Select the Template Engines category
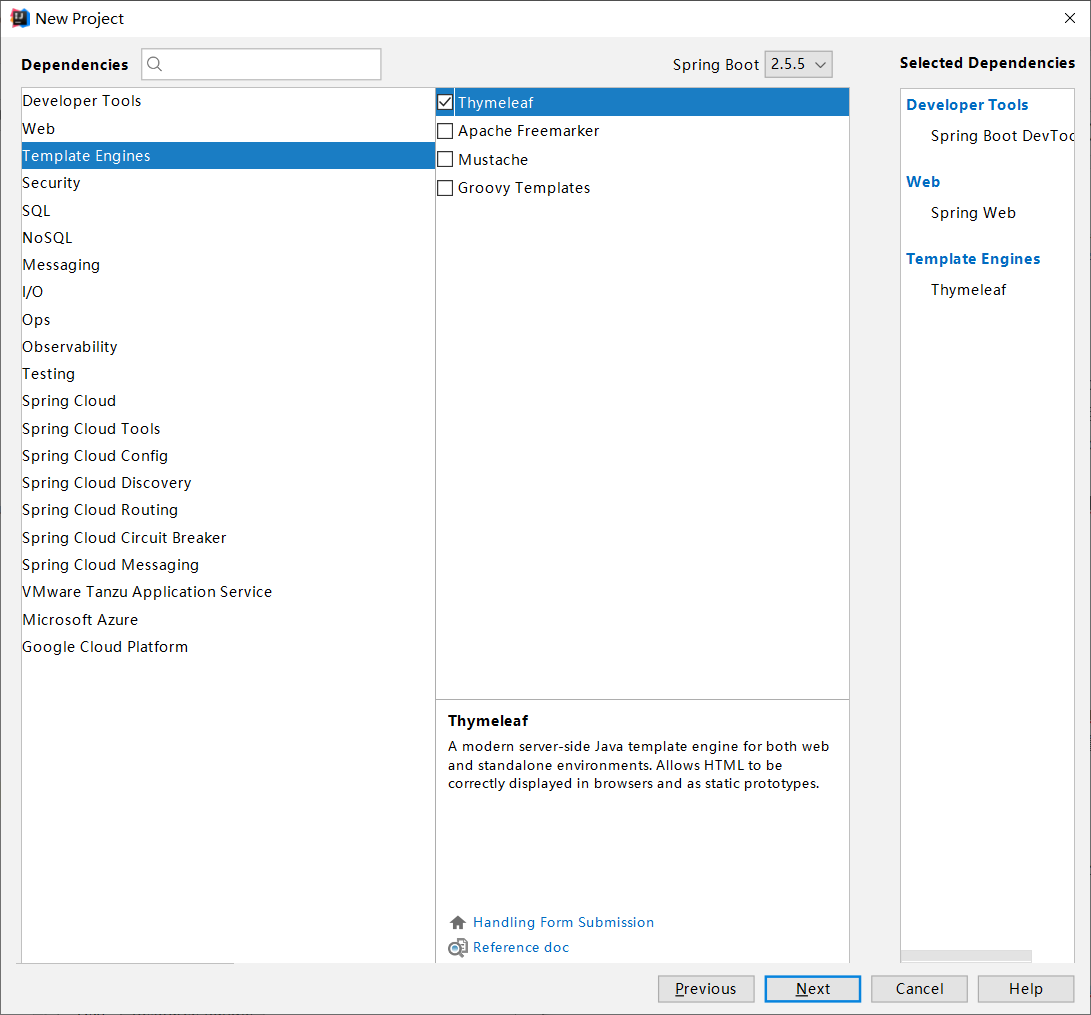 [228, 156]
